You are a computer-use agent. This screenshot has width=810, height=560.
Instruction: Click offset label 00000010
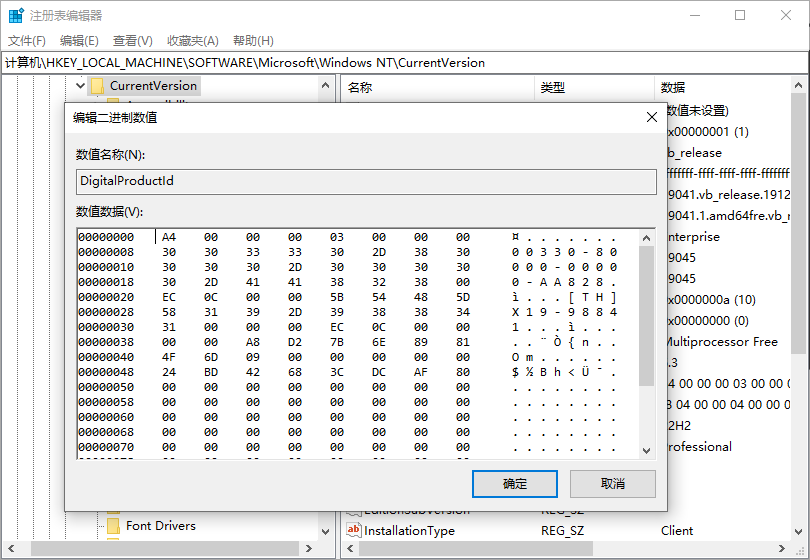click(x=106, y=267)
